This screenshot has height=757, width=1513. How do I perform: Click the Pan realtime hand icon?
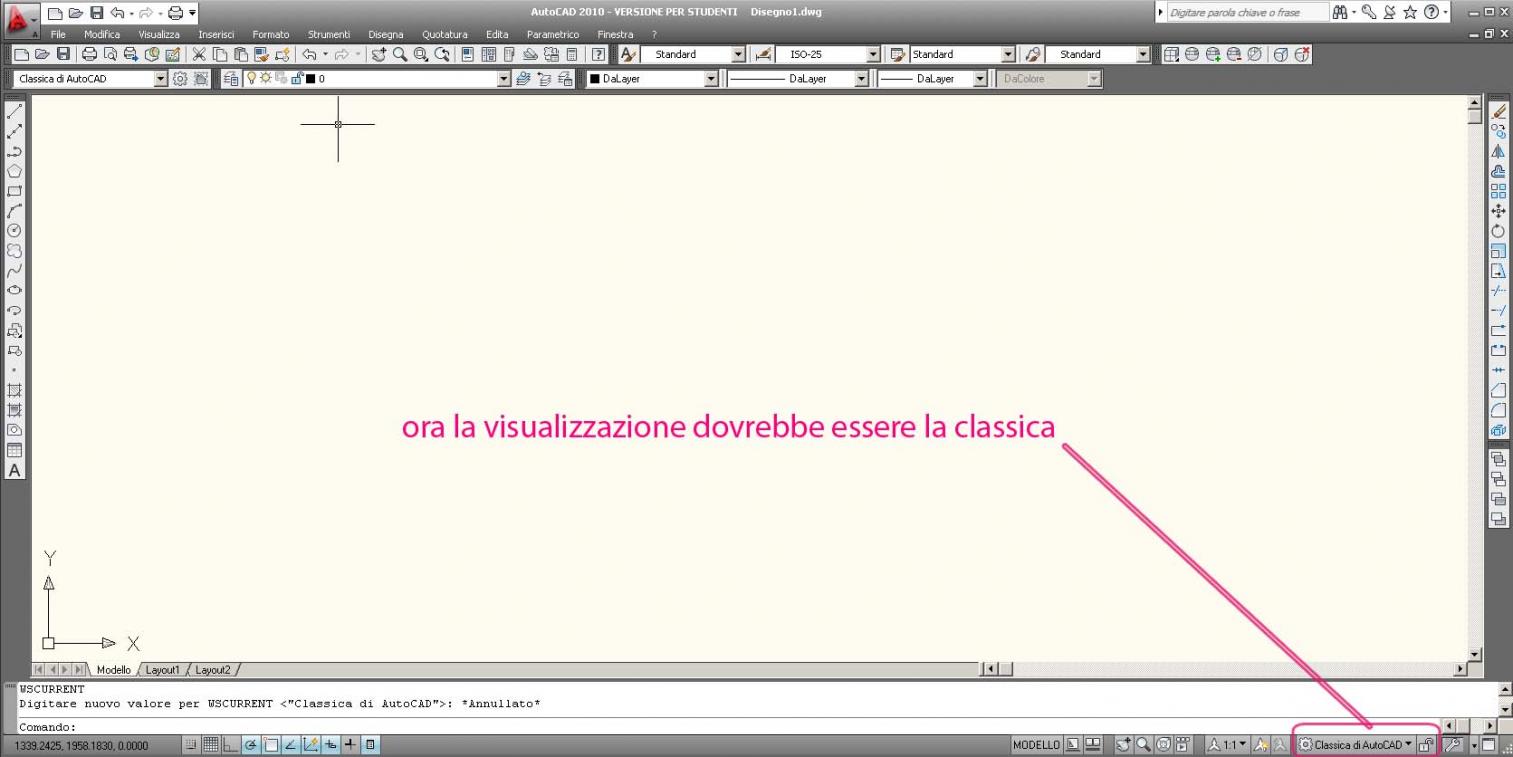pos(379,54)
